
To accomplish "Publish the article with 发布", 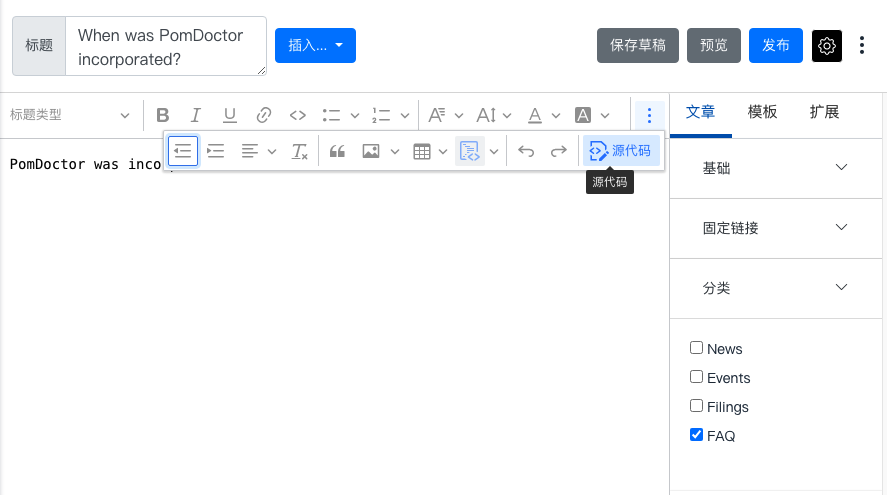I will (x=775, y=45).
